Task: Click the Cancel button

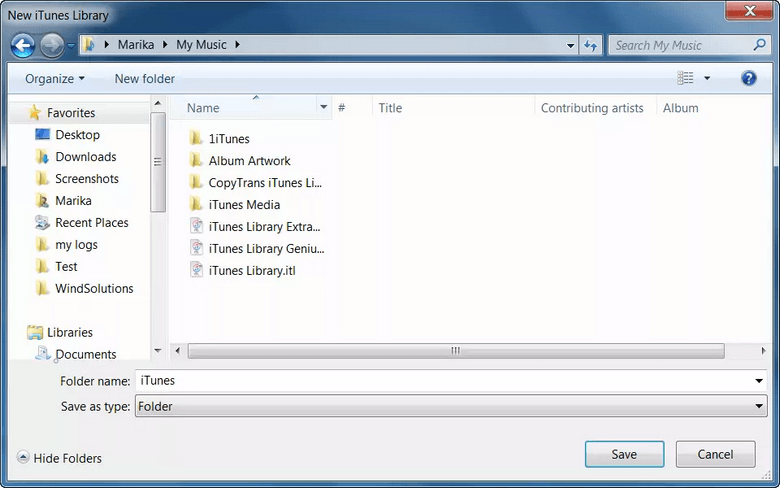Action: [x=715, y=454]
